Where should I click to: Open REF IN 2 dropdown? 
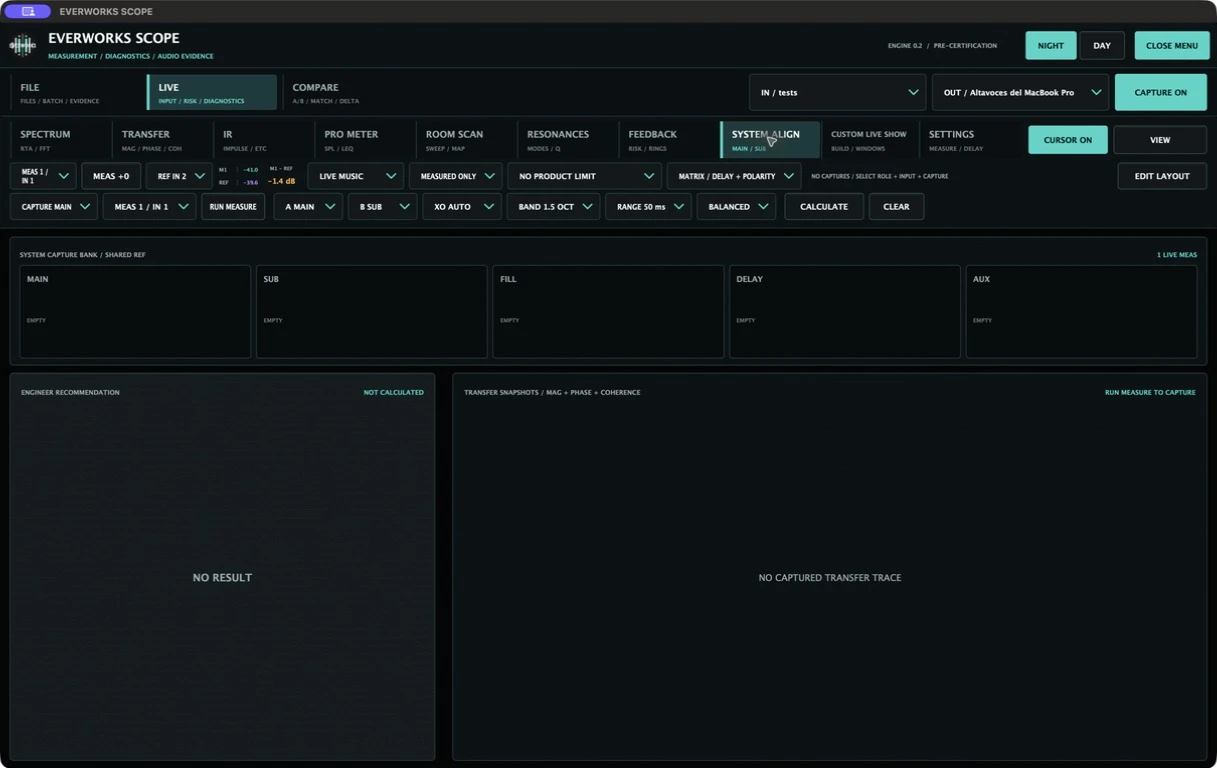coord(179,176)
